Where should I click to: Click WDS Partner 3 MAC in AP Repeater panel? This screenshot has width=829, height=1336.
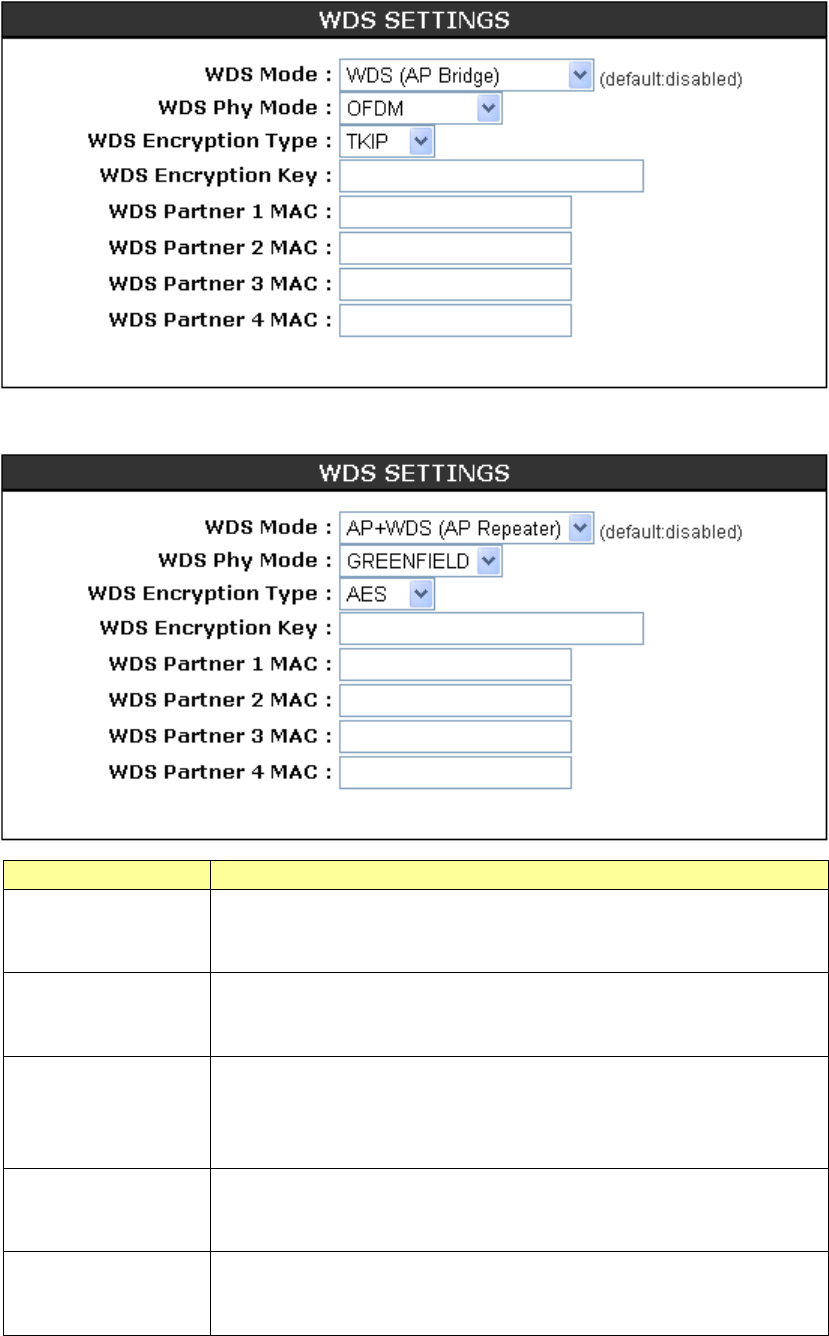click(x=455, y=736)
